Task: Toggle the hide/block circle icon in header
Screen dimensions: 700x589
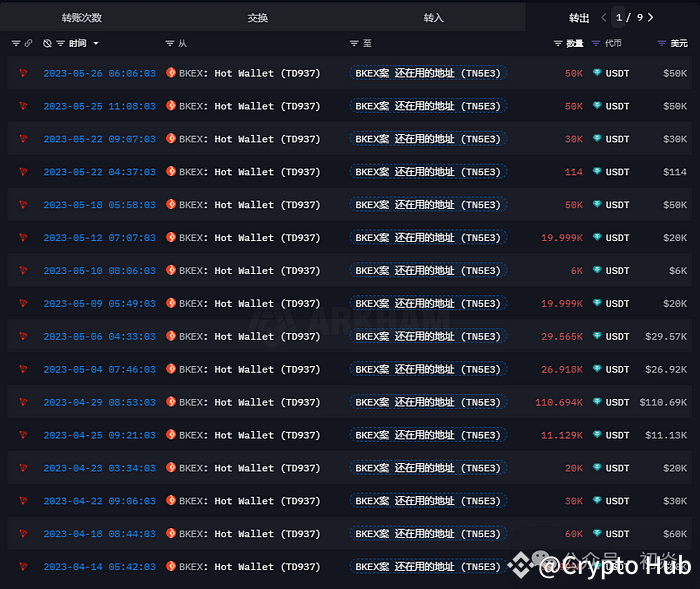Action: click(47, 43)
